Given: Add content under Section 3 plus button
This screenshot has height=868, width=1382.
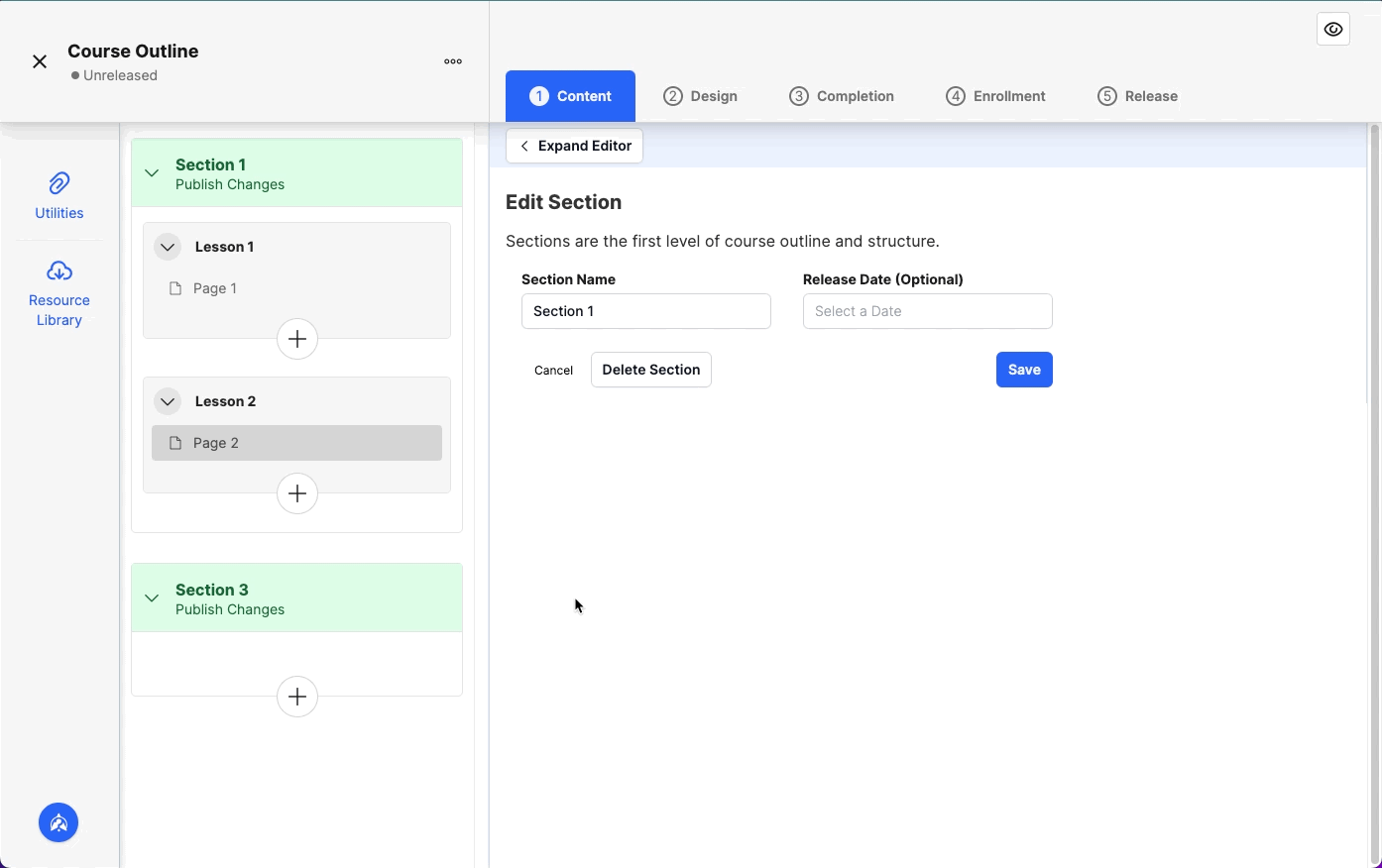Looking at the screenshot, I should click(297, 697).
